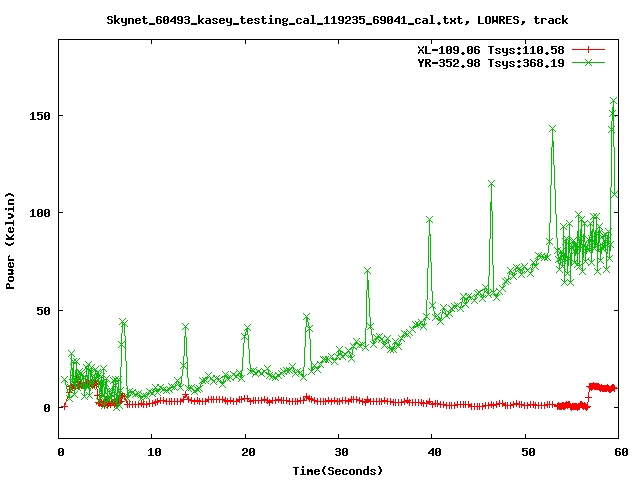Click the x-axis tick label 40
This screenshot has height=480, width=640.
(434, 452)
